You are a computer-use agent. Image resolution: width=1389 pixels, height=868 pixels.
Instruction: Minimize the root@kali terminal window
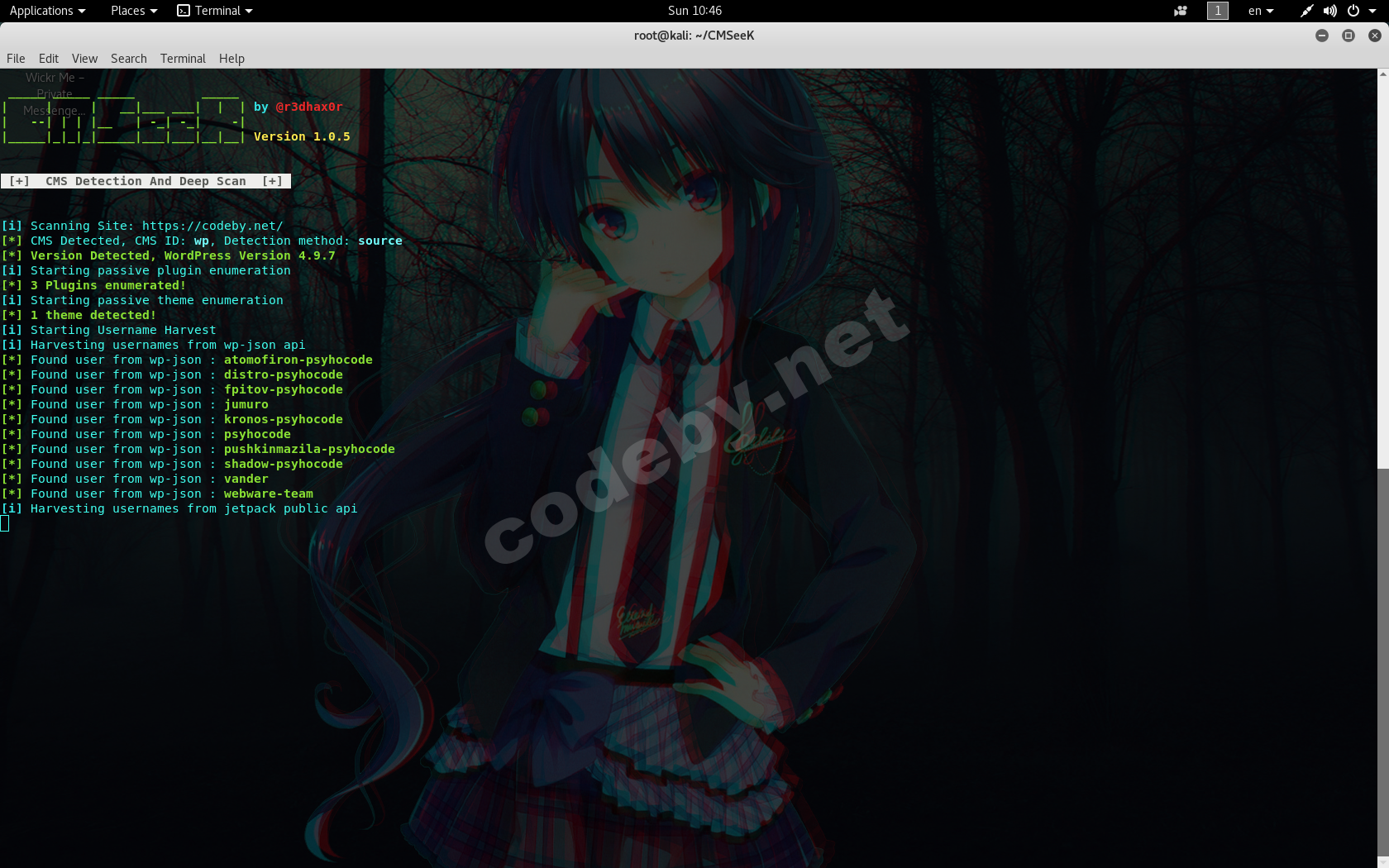(1322, 36)
